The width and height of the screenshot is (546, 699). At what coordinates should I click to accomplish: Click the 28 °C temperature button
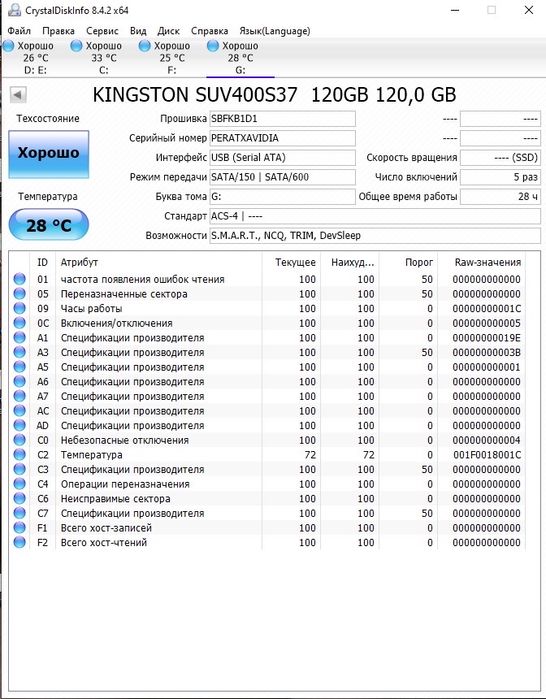49,225
